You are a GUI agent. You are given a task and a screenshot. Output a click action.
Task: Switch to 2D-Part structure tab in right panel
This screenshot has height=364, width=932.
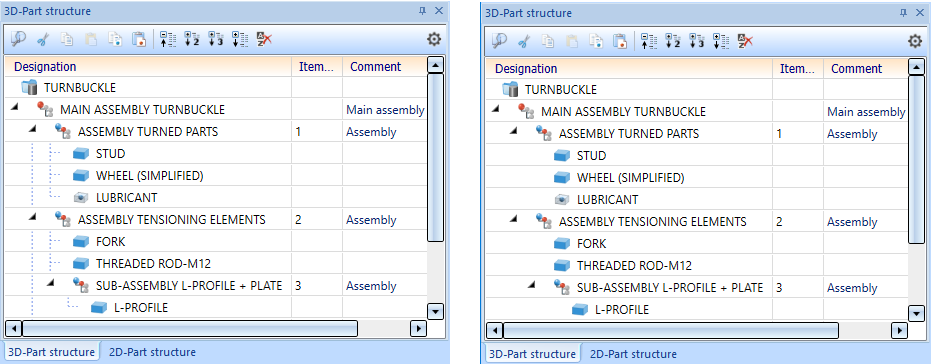(x=633, y=354)
